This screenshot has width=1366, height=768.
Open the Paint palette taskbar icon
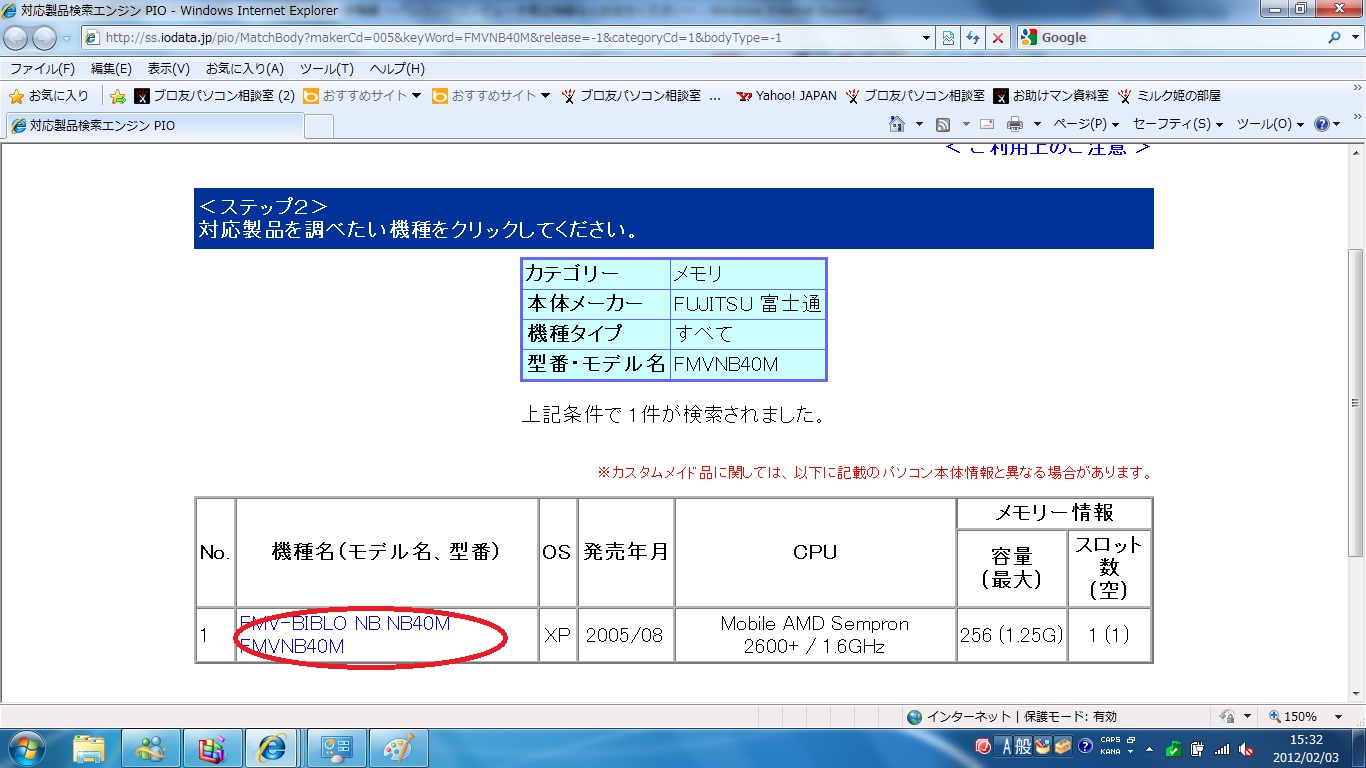[x=398, y=748]
